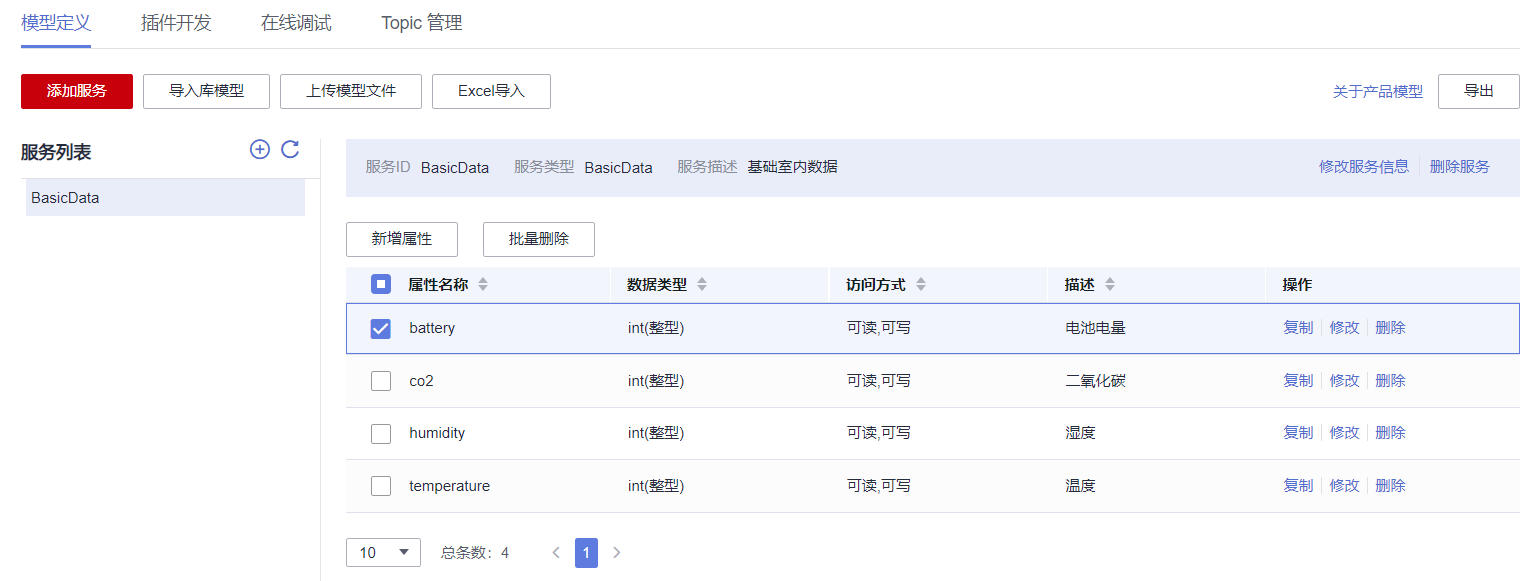
Task: Uncheck the battery row checkbox
Action: coord(381,328)
